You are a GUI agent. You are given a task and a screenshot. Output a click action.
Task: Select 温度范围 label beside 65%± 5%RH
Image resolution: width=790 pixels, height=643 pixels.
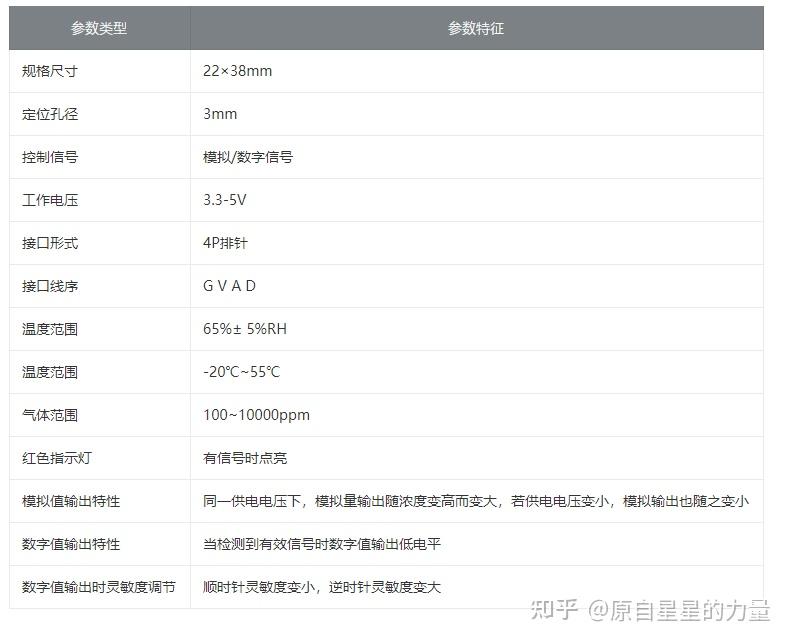50,329
